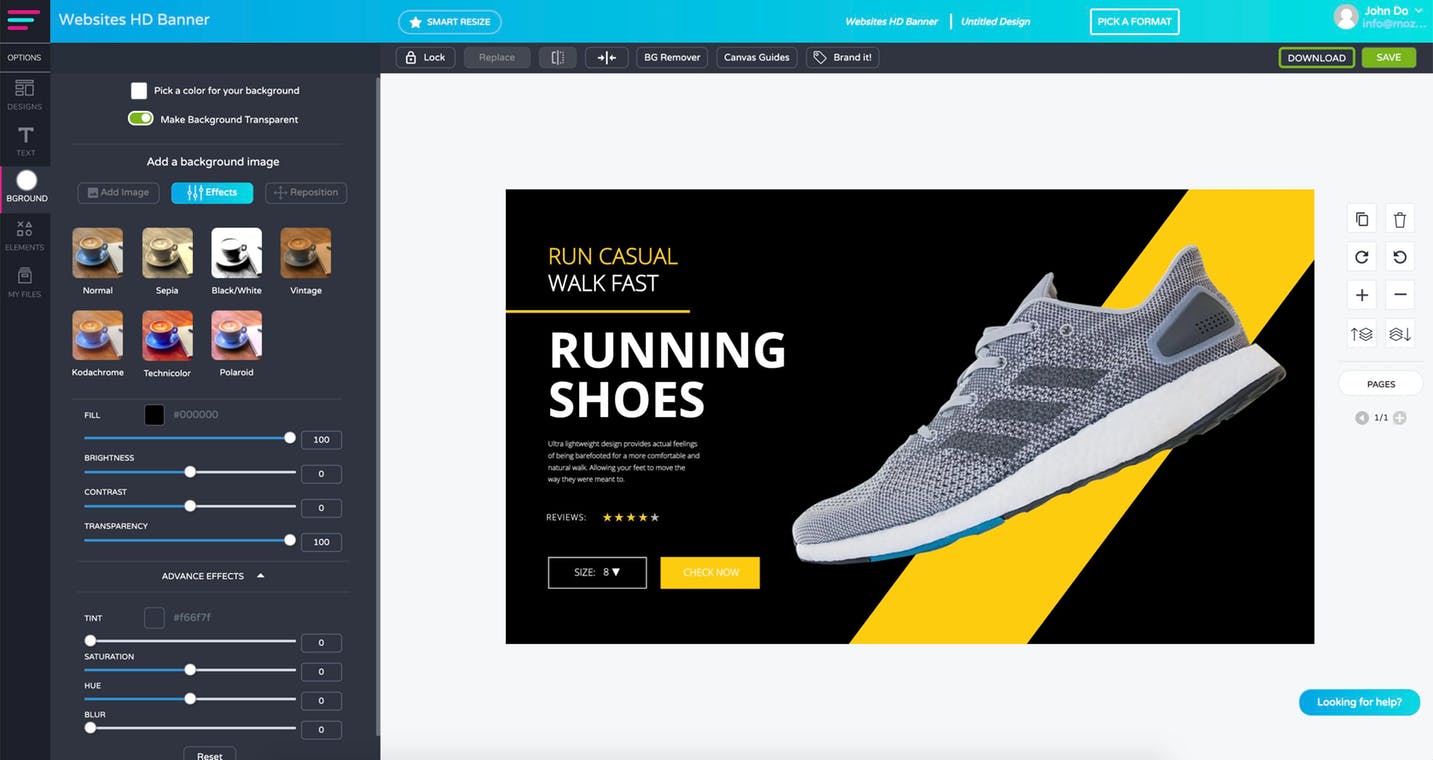Click the Pick a Format button
Viewport: 1433px width, 760px height.
(1134, 22)
